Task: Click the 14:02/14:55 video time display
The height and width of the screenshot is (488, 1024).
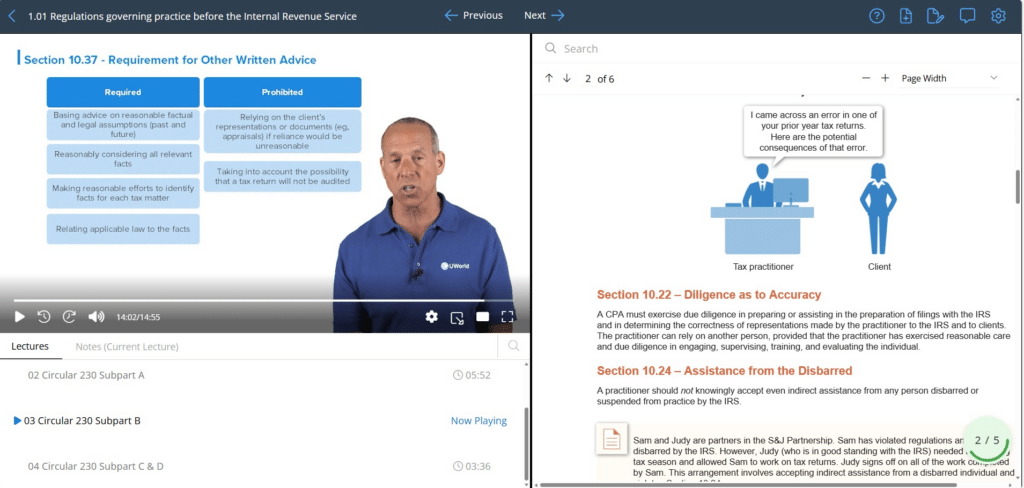Action: point(138,317)
